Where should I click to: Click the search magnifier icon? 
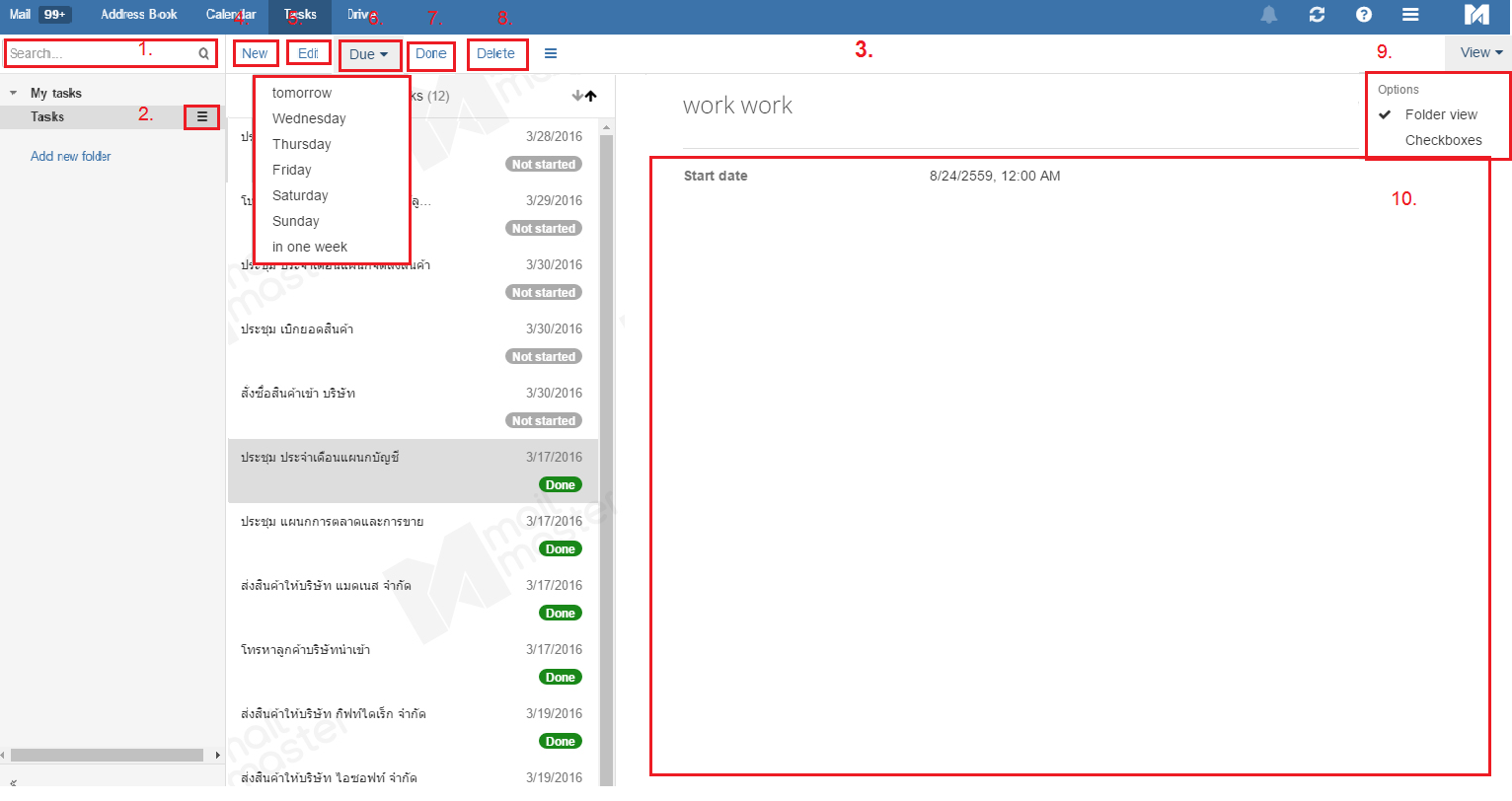(203, 53)
